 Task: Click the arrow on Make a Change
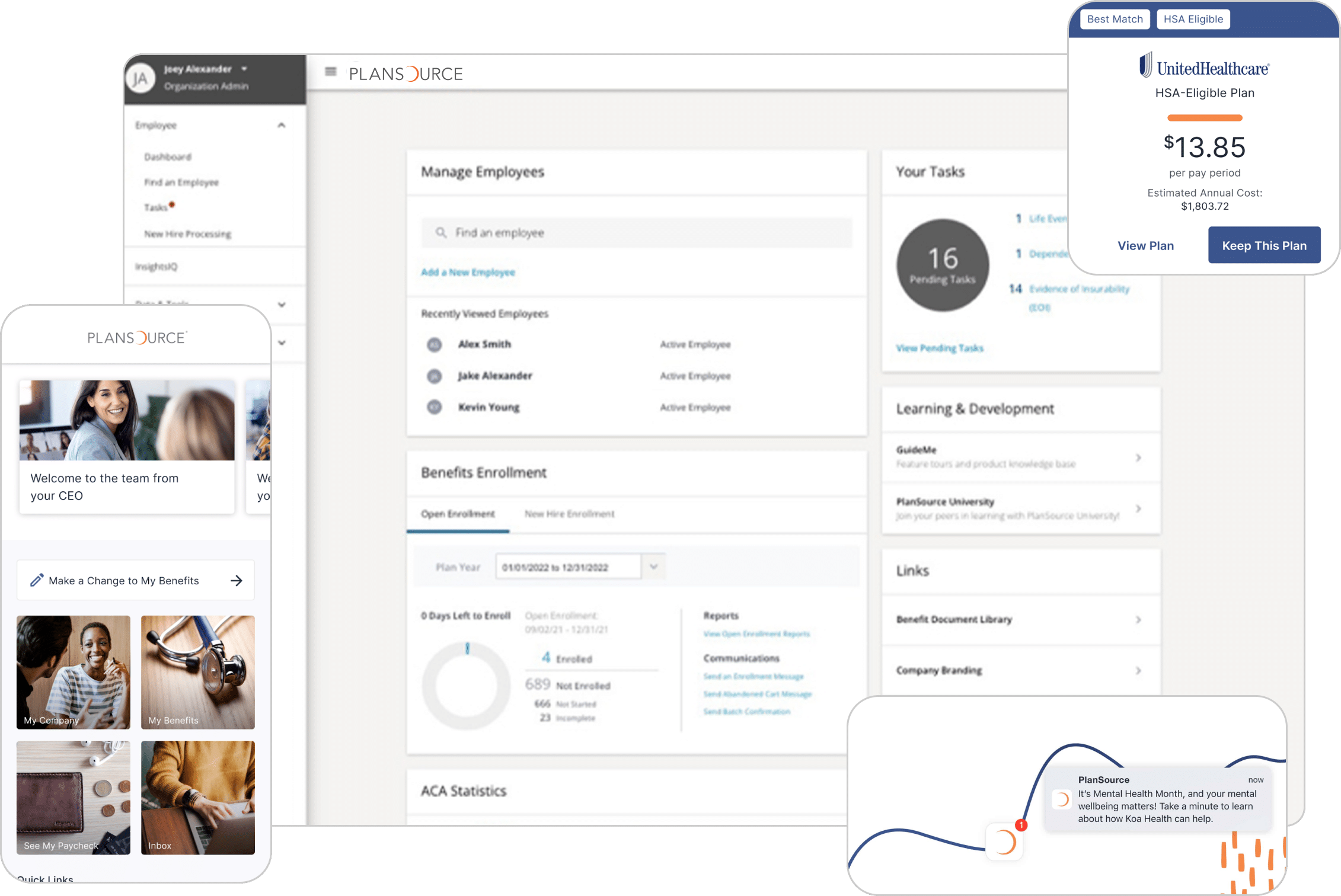coord(237,580)
